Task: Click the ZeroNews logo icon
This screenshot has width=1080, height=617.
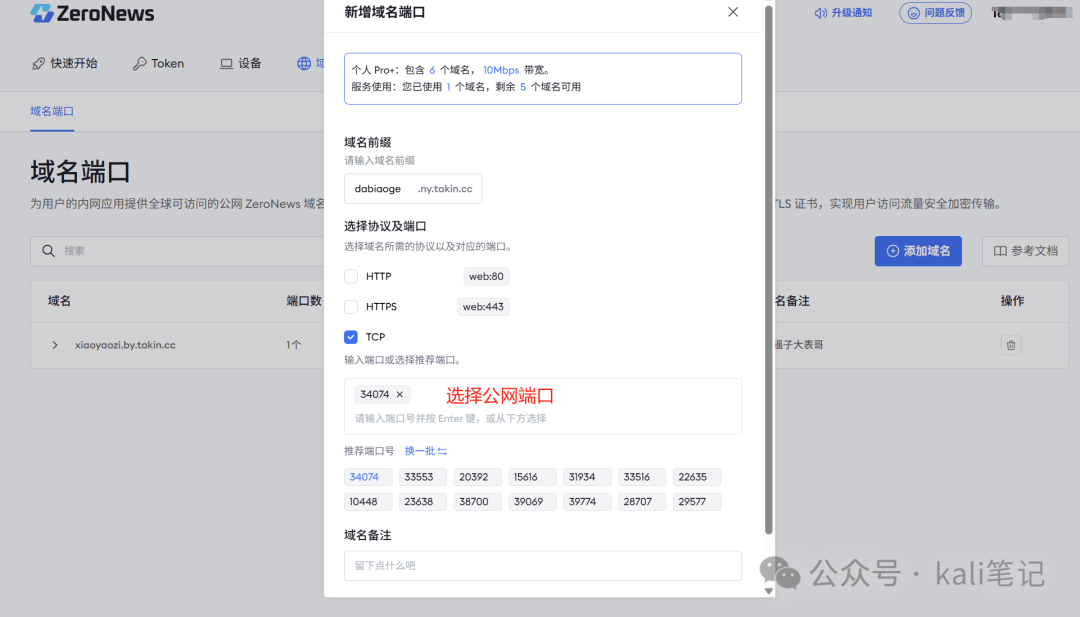Action: pyautogui.click(x=41, y=14)
